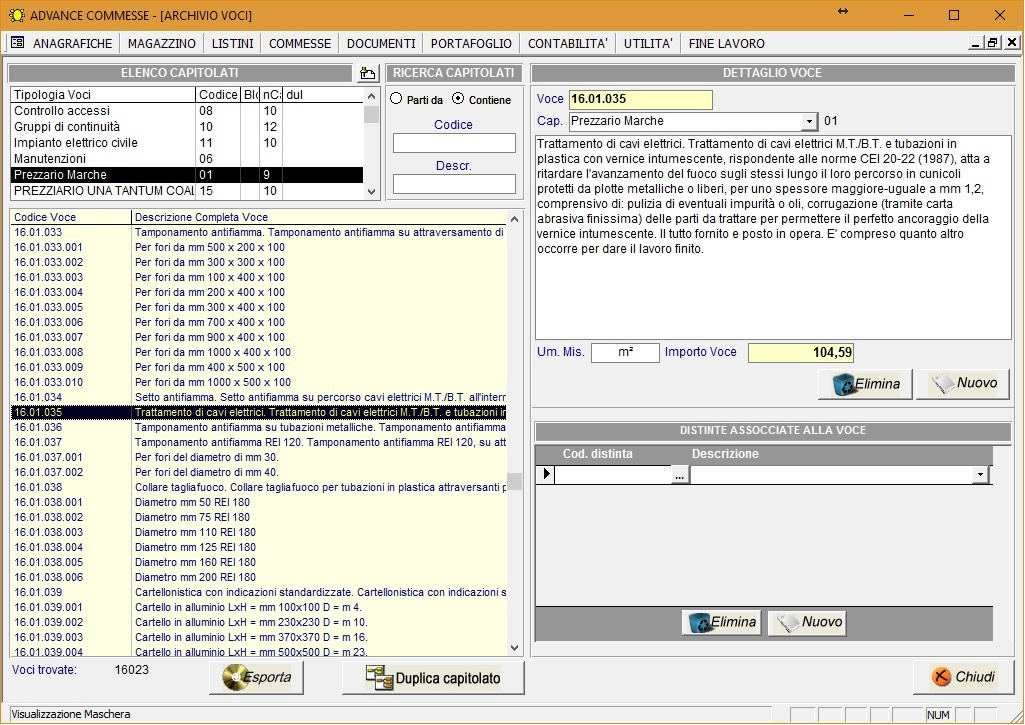This screenshot has width=1025, height=725.
Task: Open the Cap. Prezzario Marche dropdown
Action: click(809, 122)
